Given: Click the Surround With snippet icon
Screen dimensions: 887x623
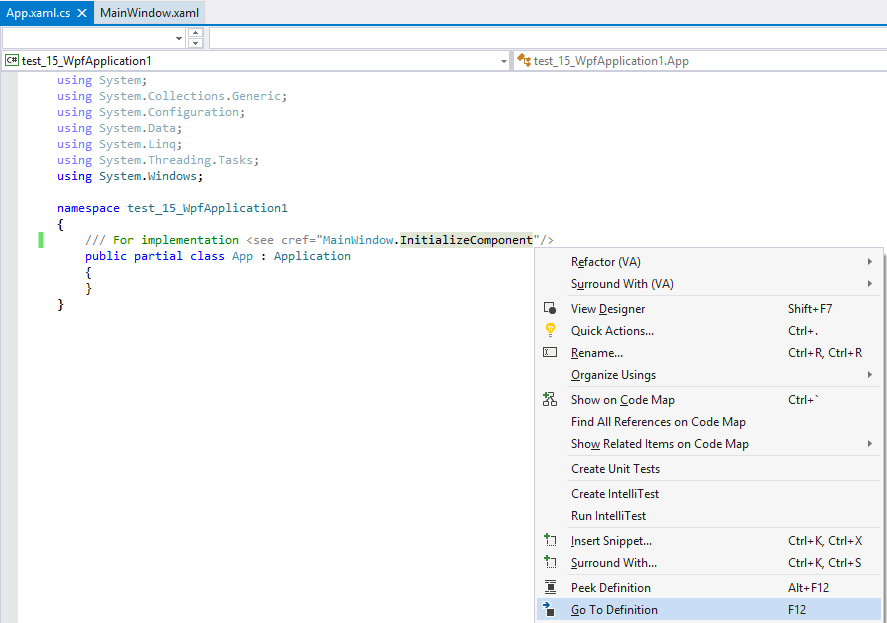Looking at the screenshot, I should pos(551,563).
